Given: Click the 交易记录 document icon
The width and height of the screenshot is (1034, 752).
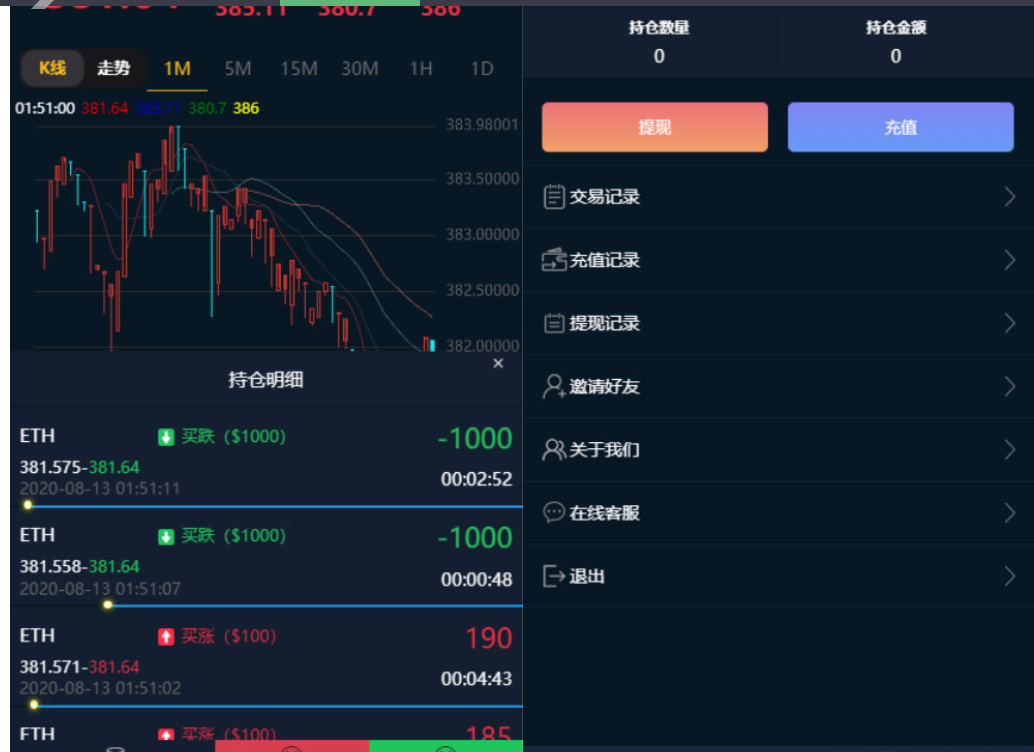Looking at the screenshot, I should (x=553, y=197).
